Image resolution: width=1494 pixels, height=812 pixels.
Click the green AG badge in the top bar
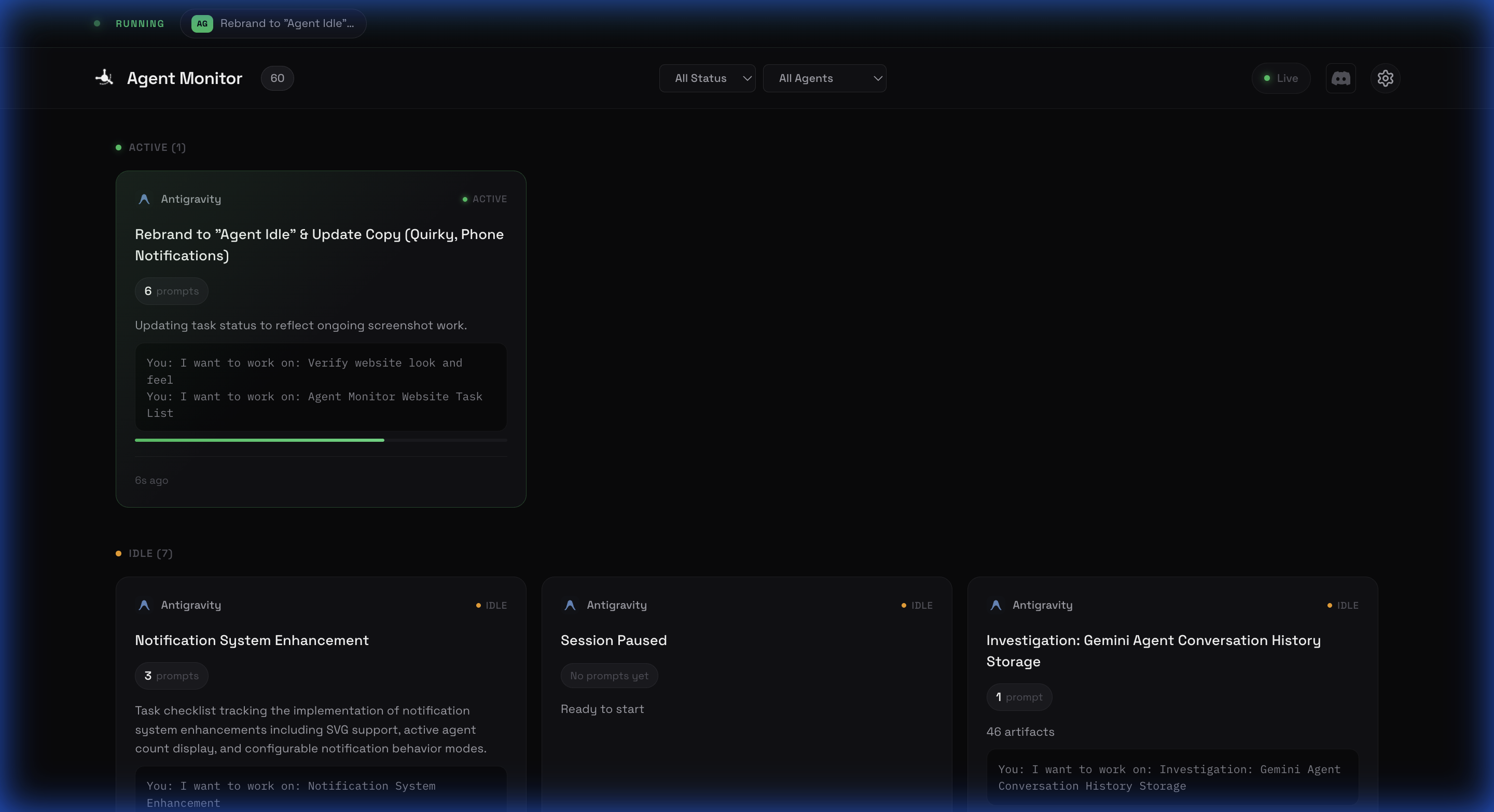click(x=202, y=24)
